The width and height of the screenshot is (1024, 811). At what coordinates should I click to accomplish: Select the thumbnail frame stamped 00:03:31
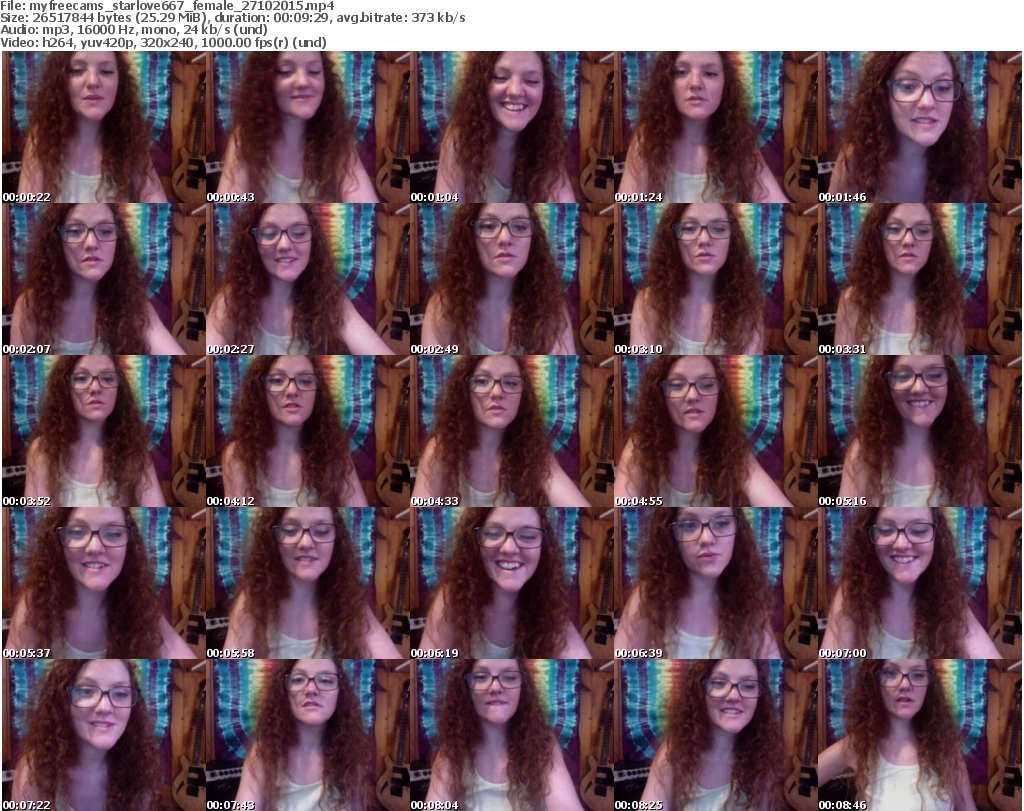[x=920, y=279]
